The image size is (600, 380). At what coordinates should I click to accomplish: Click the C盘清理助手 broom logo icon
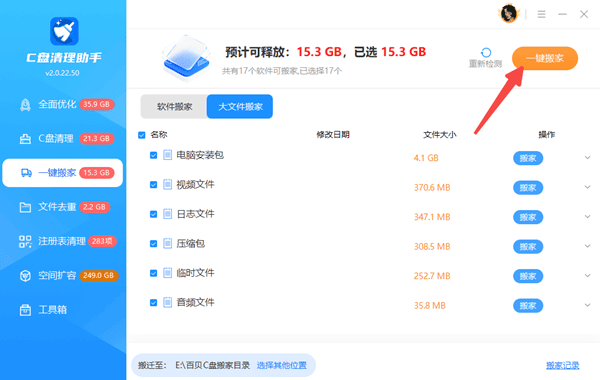pos(64,31)
